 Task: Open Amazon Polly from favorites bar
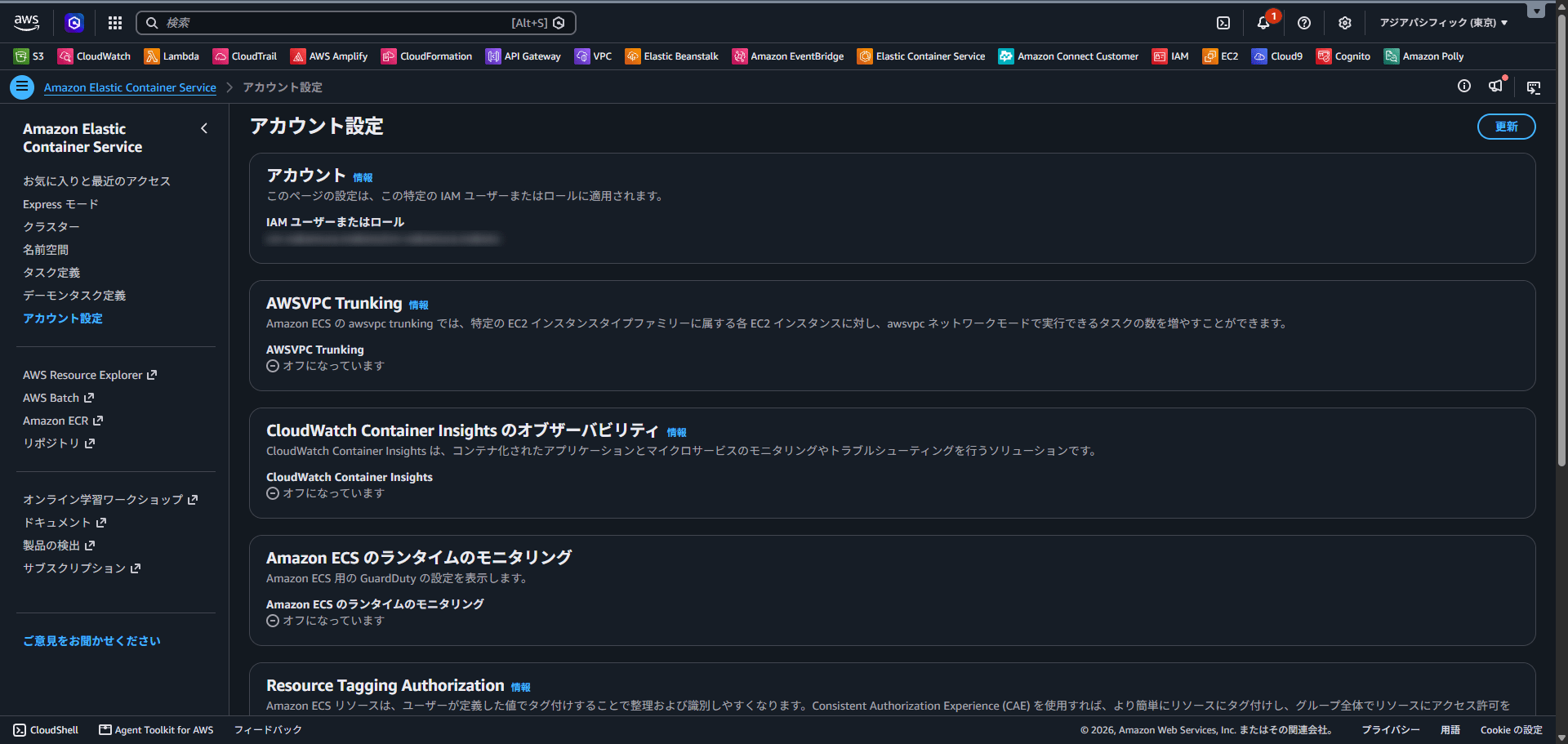(1423, 56)
